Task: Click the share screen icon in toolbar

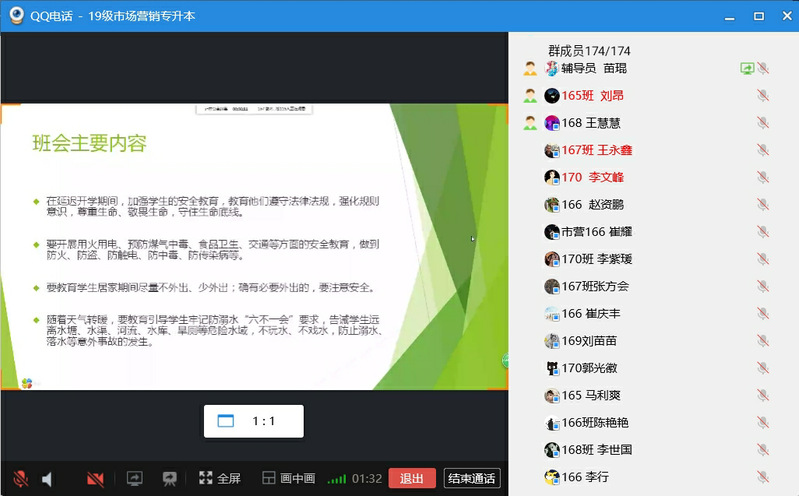Action: (x=135, y=479)
